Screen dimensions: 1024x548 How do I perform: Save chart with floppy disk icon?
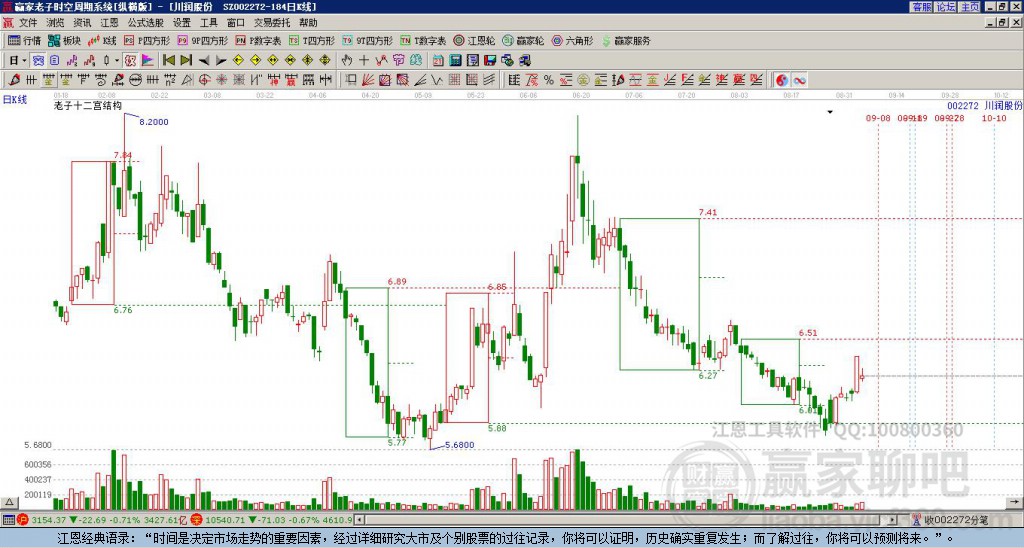point(490,61)
